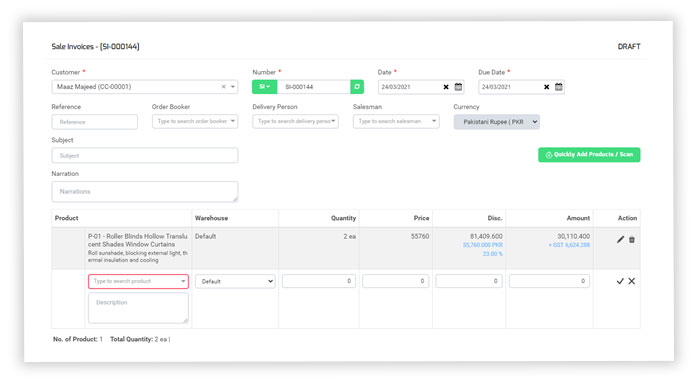699x385 pixels.
Task: Click the Type to search product field
Action: point(138,281)
